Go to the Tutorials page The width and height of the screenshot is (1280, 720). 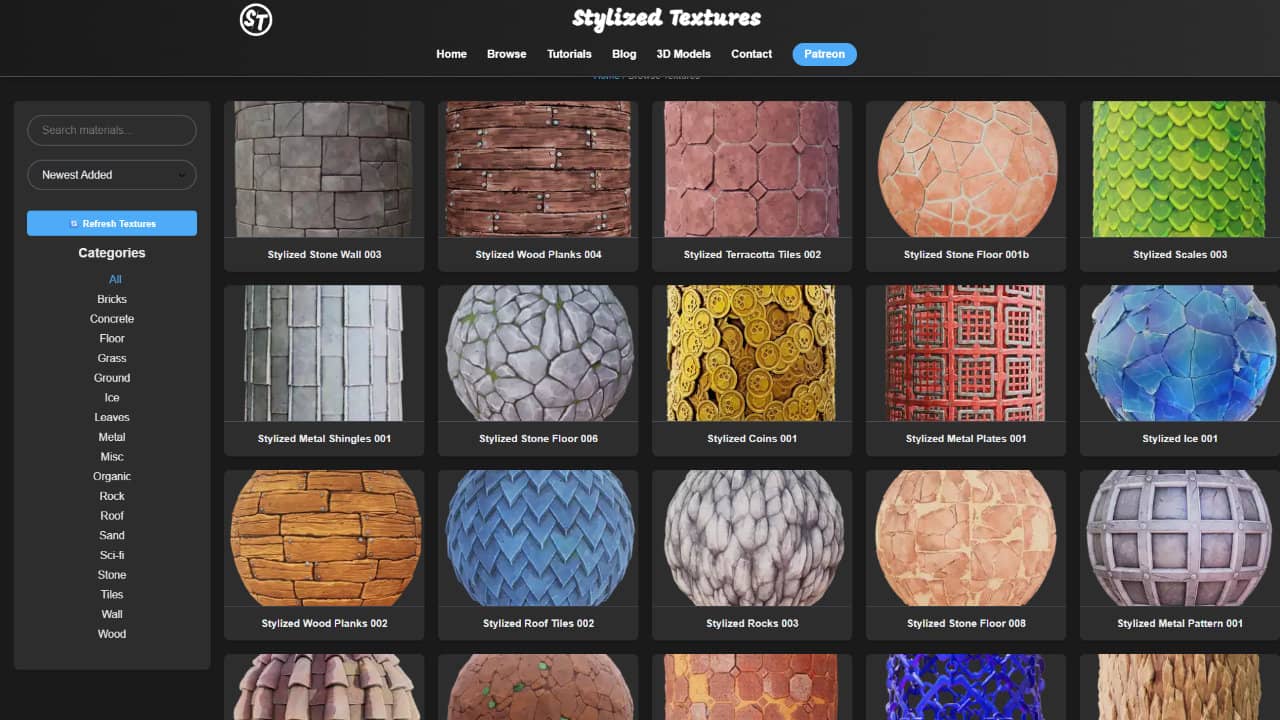(x=569, y=54)
